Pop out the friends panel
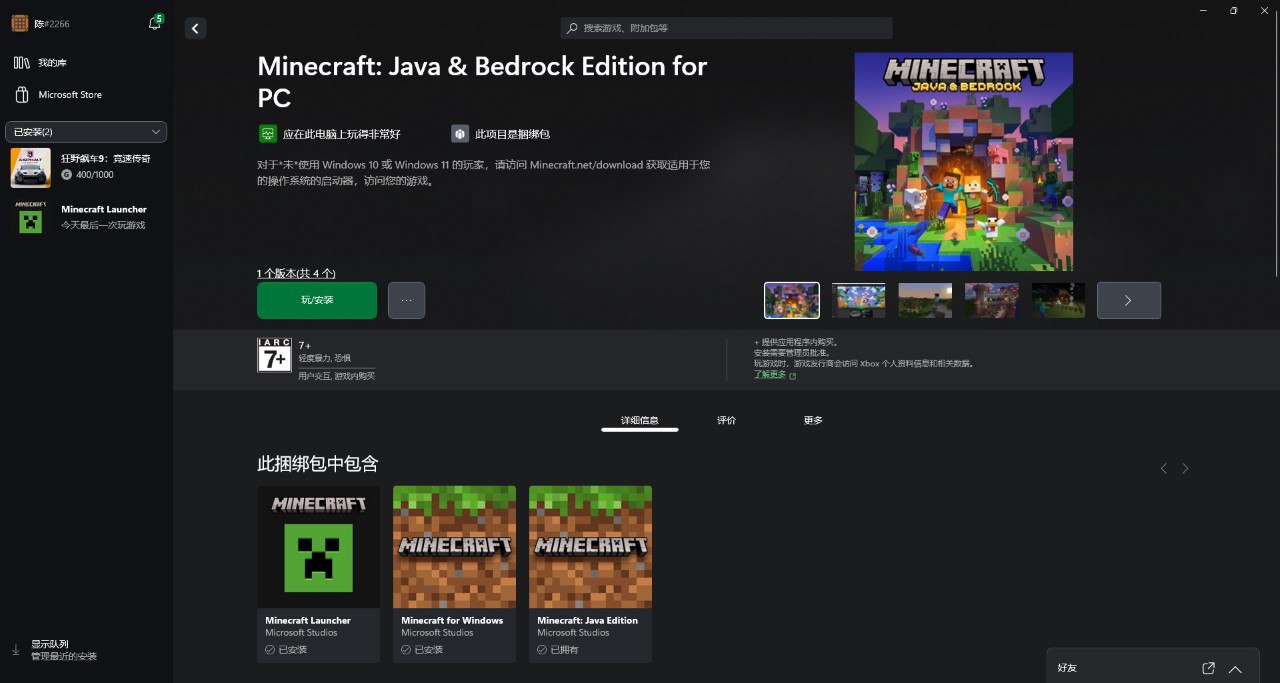Viewport: 1280px width, 683px height. (x=1208, y=668)
